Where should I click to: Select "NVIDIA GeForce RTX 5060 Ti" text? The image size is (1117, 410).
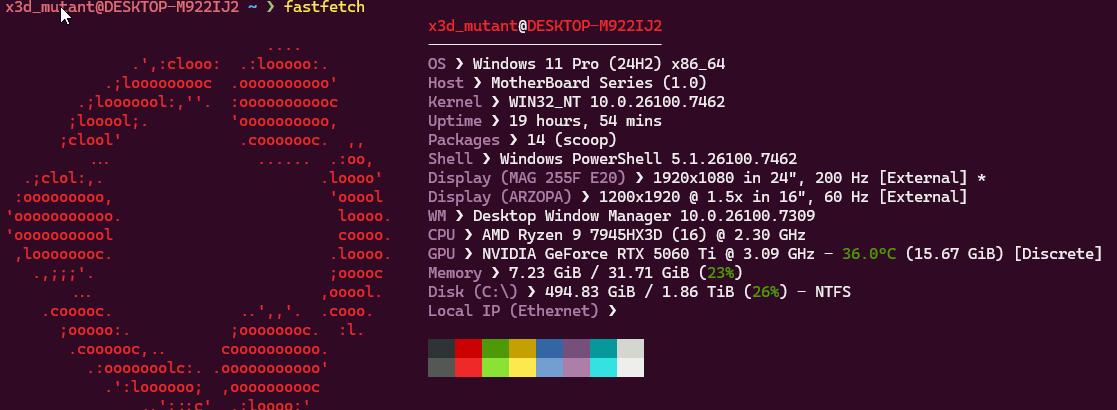point(599,254)
